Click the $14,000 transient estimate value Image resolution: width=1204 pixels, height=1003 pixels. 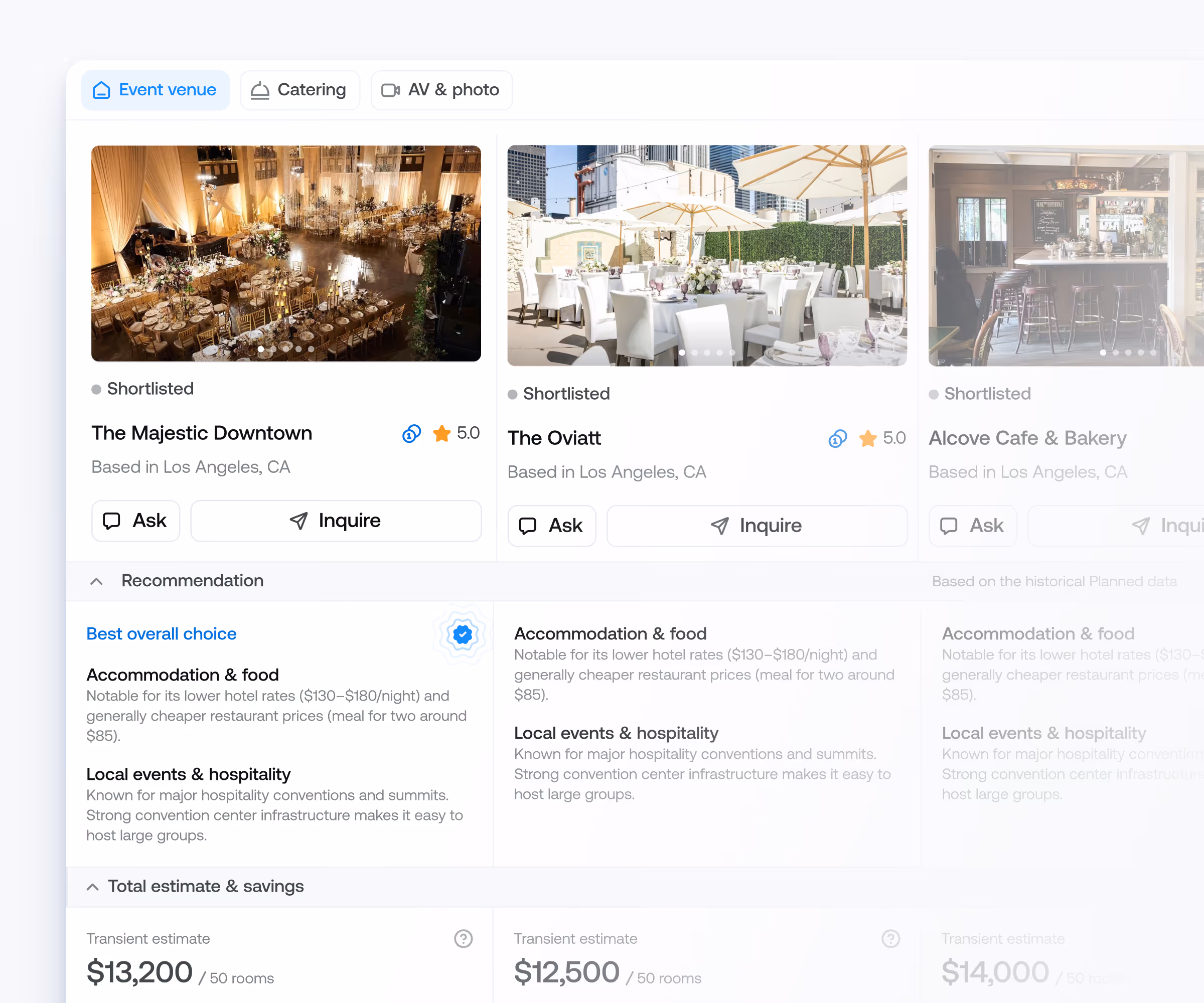(x=995, y=972)
